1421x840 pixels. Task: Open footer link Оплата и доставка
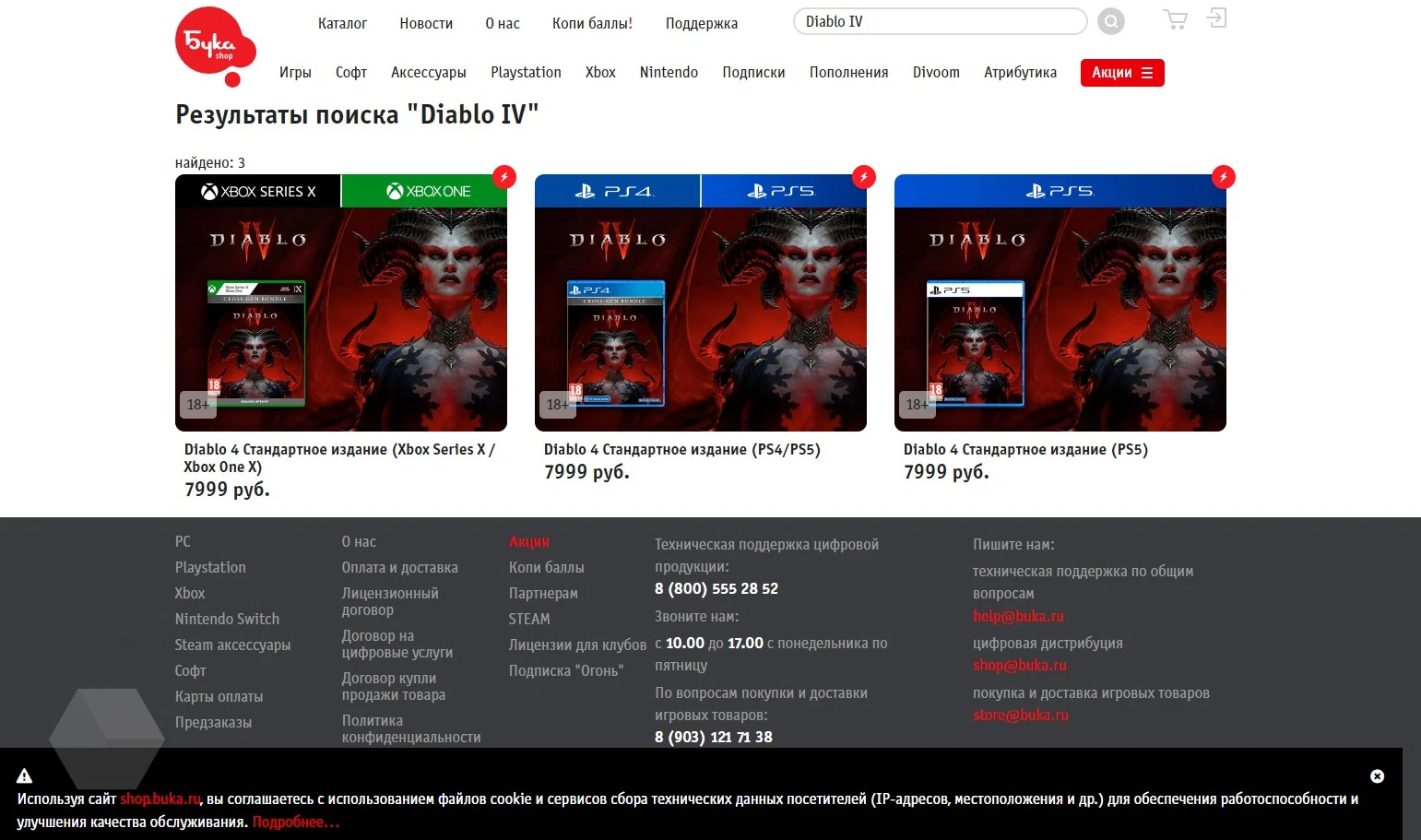click(x=399, y=568)
